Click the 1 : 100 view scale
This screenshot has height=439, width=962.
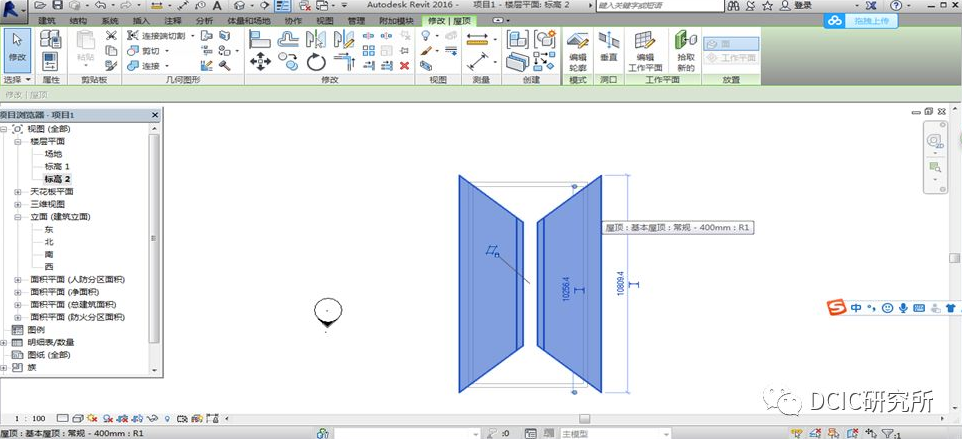[x=30, y=419]
